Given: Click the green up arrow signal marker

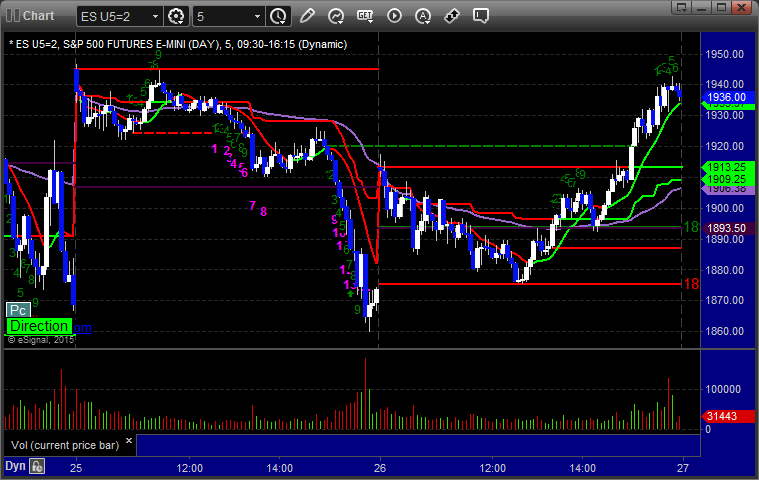Looking at the screenshot, I should 350,294.
